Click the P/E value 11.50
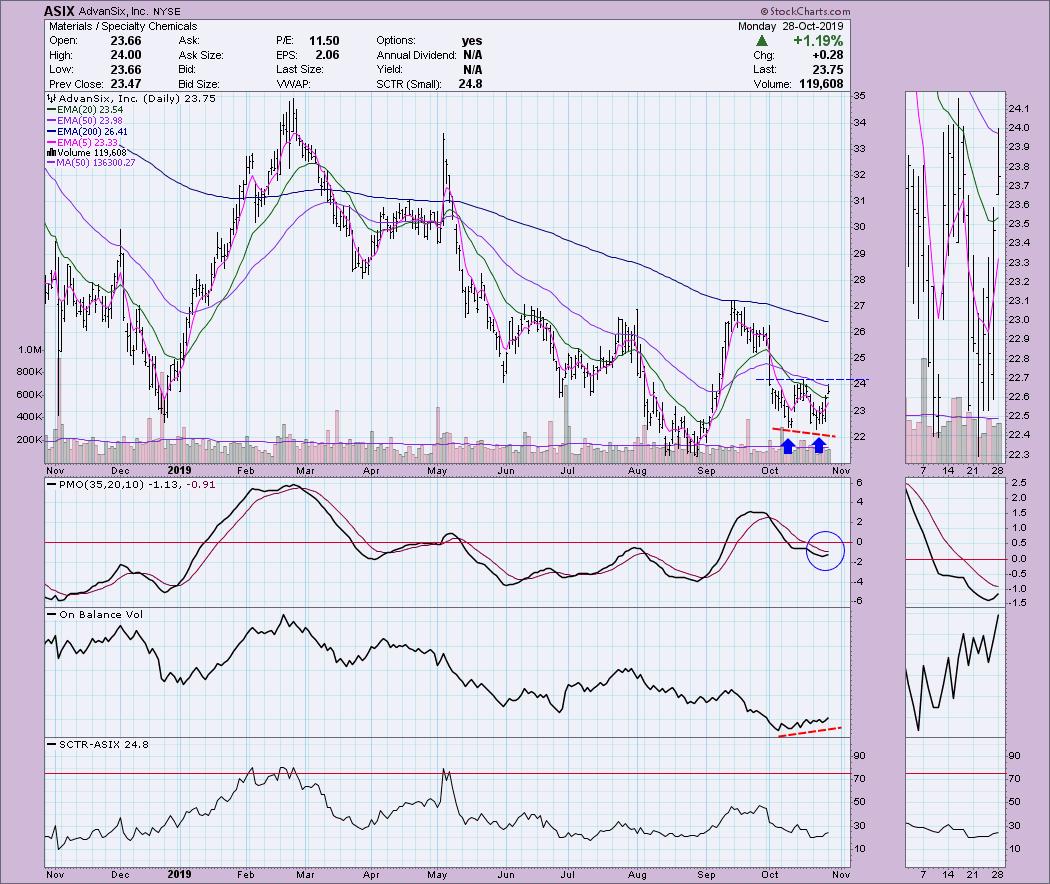1050x884 pixels. 324,41
